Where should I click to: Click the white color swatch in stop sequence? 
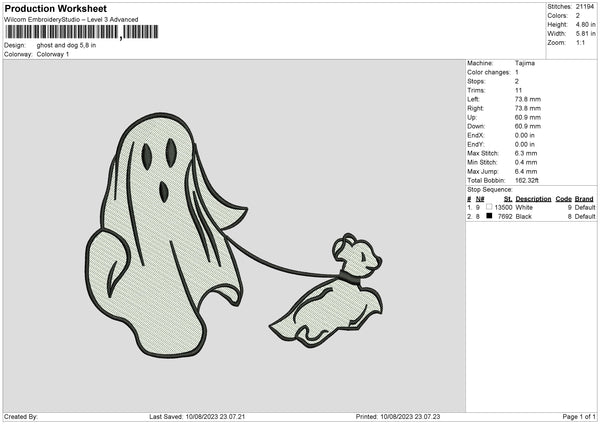point(489,207)
